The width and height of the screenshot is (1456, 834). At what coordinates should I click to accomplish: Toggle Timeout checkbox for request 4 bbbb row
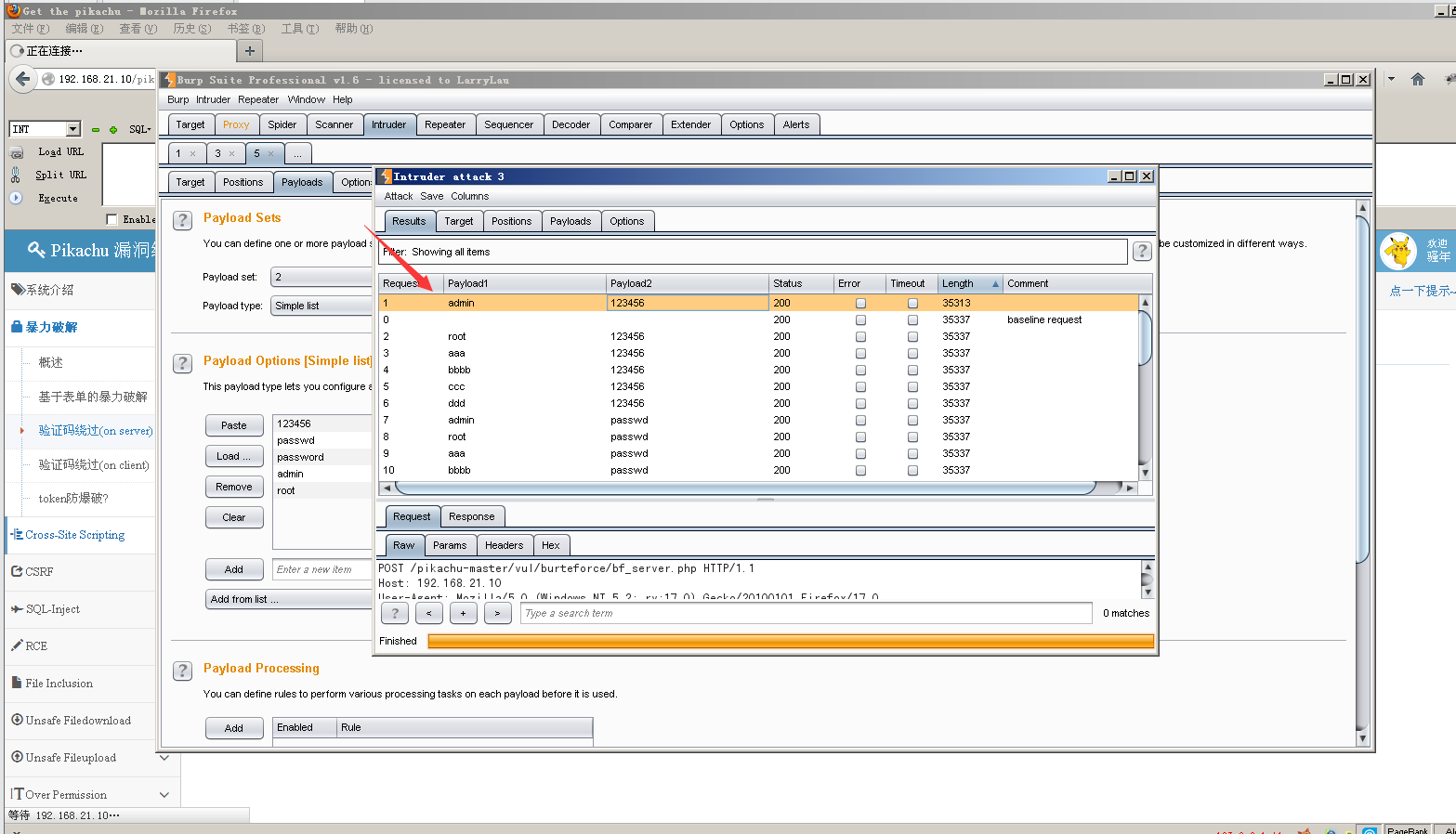(912, 371)
